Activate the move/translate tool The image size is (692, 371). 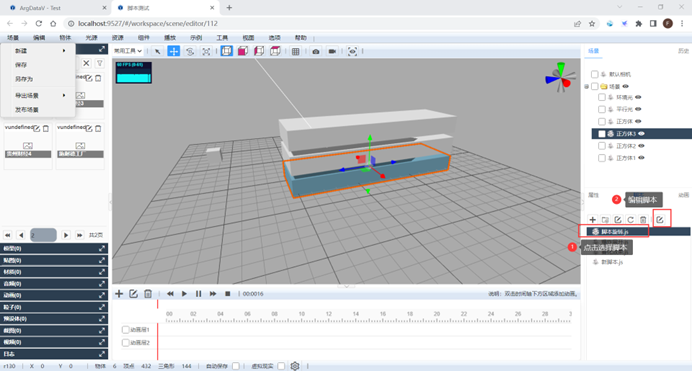pyautogui.click(x=174, y=51)
